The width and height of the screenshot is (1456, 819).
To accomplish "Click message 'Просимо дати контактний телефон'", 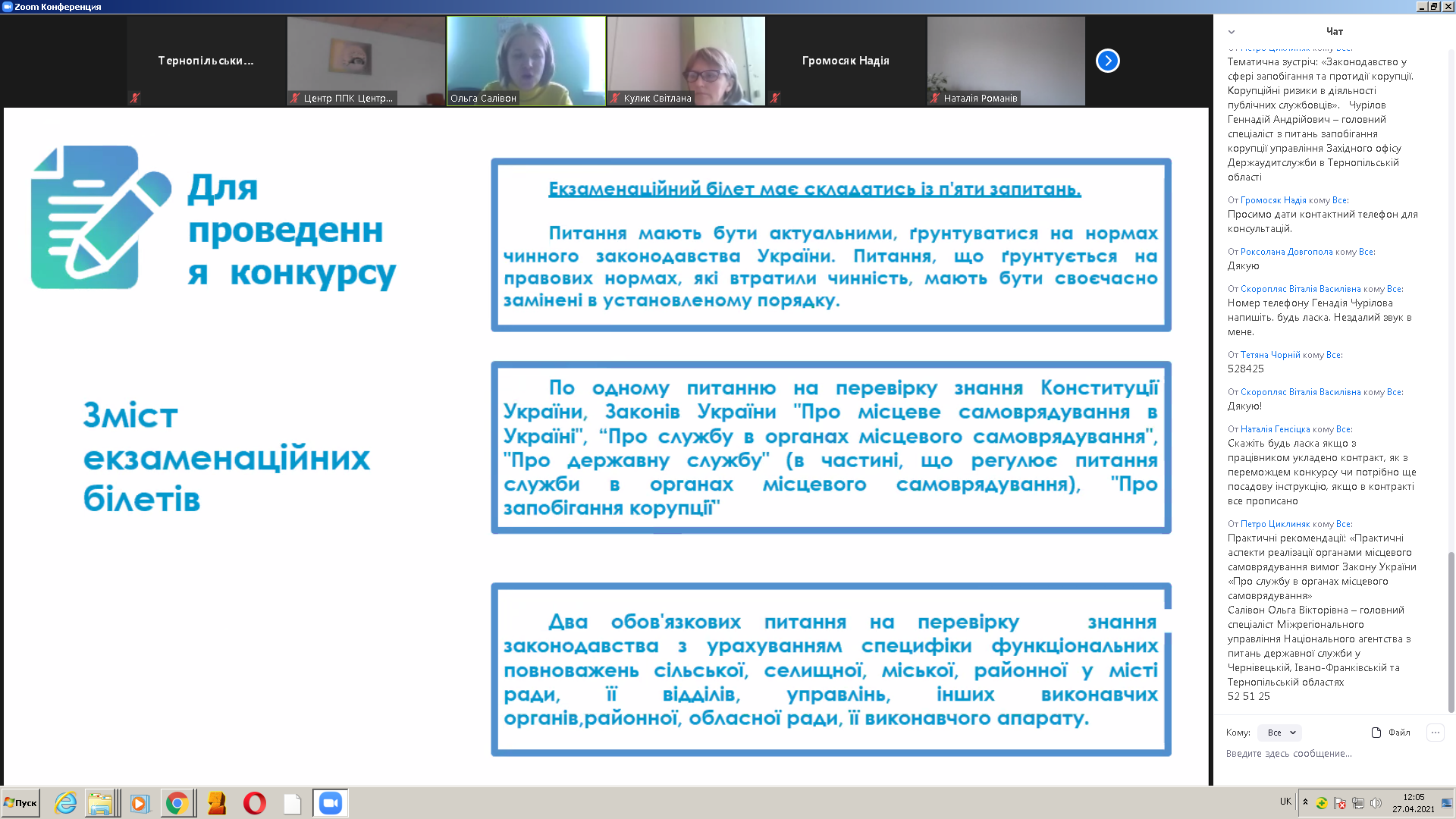I will coord(1323,221).
